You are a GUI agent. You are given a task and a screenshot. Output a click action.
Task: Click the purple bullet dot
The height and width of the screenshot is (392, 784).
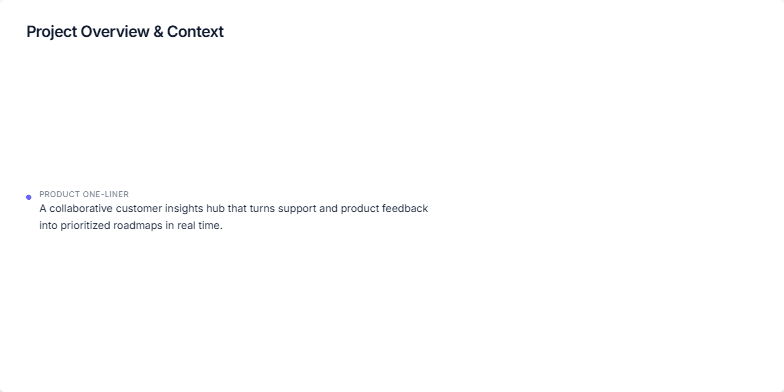[28, 198]
